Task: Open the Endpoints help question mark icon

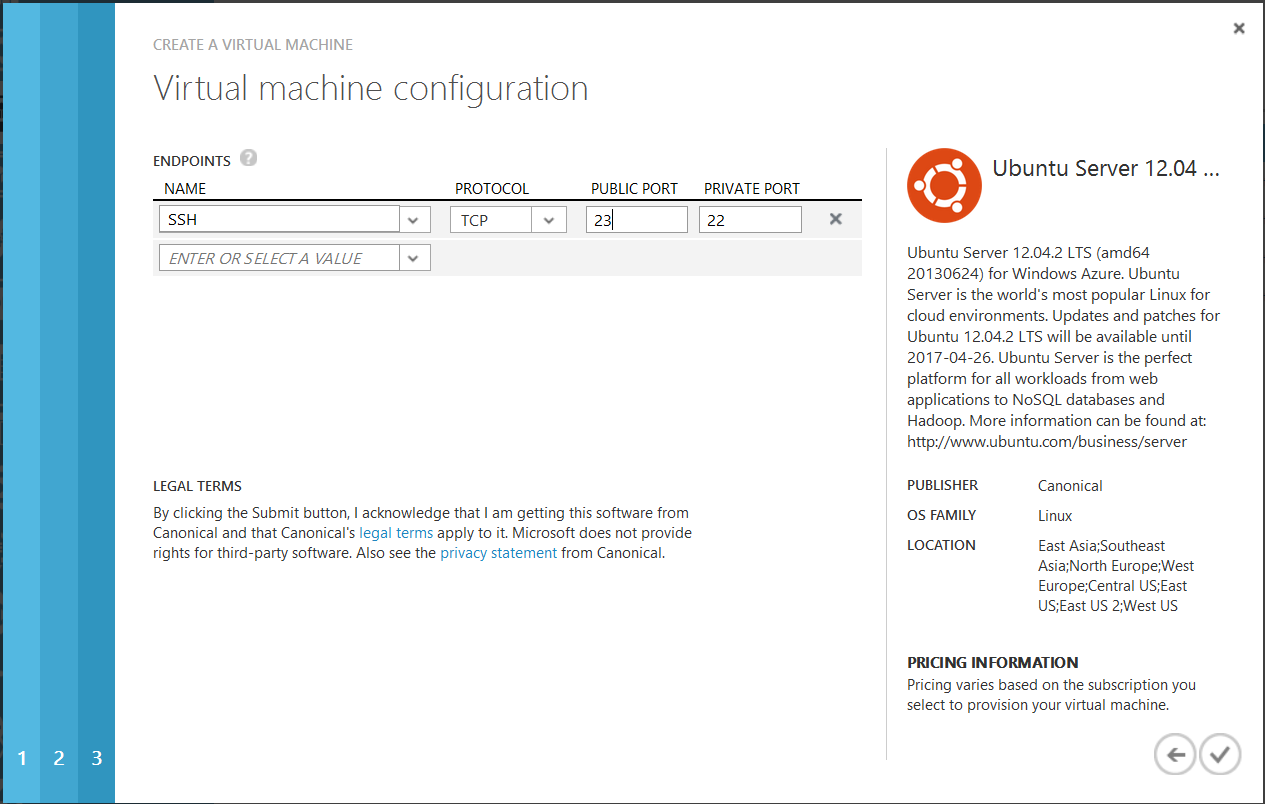Action: [249, 158]
